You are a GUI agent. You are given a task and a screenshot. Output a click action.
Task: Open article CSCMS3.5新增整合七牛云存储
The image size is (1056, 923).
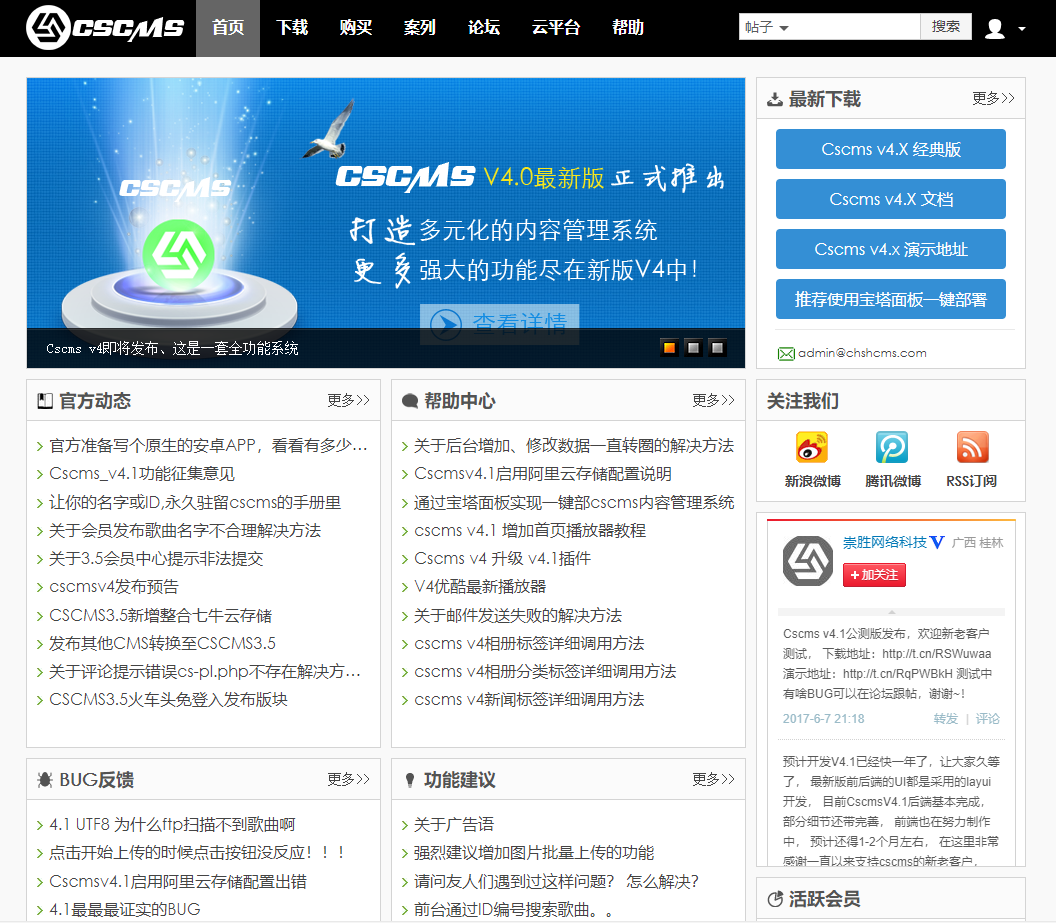tap(160, 615)
